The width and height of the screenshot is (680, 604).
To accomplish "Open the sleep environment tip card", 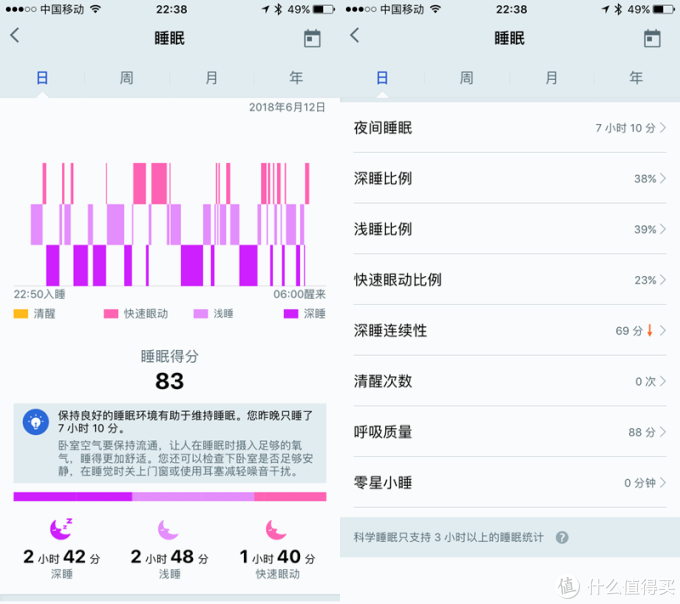I will point(170,443).
